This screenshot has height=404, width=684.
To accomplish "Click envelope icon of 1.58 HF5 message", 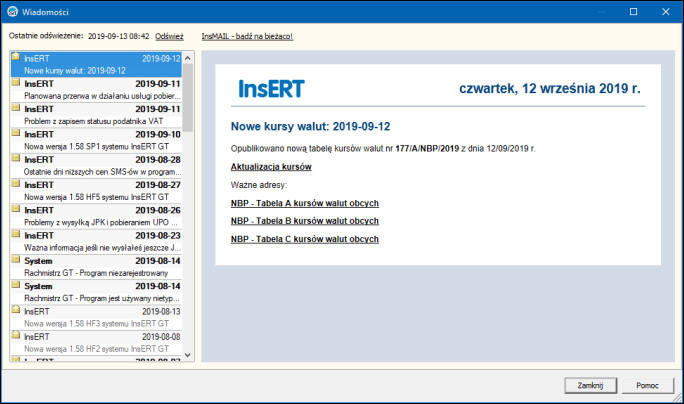I will 16,183.
